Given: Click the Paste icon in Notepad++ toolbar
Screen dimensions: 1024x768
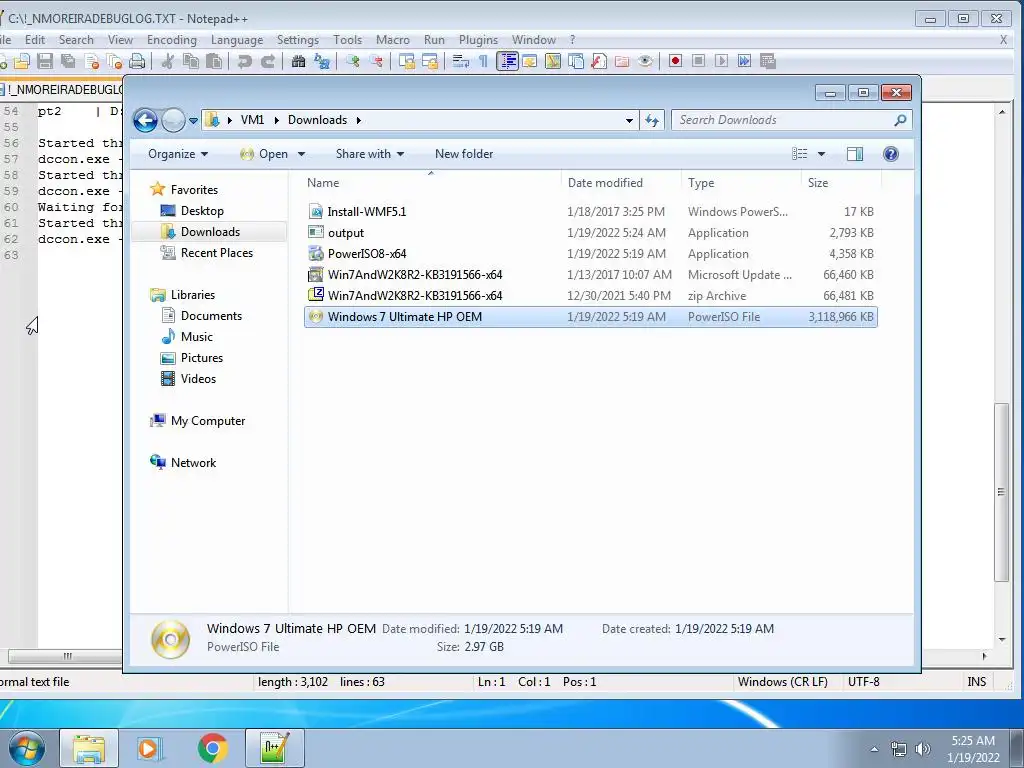Looking at the screenshot, I should [x=214, y=61].
